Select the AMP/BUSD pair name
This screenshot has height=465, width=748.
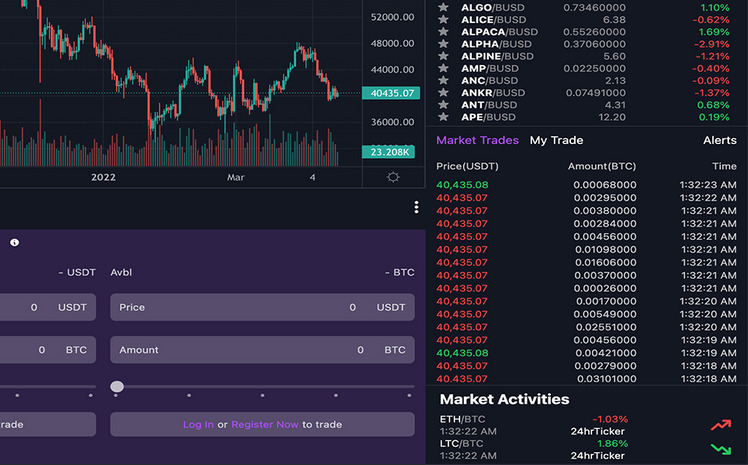tap(489, 68)
